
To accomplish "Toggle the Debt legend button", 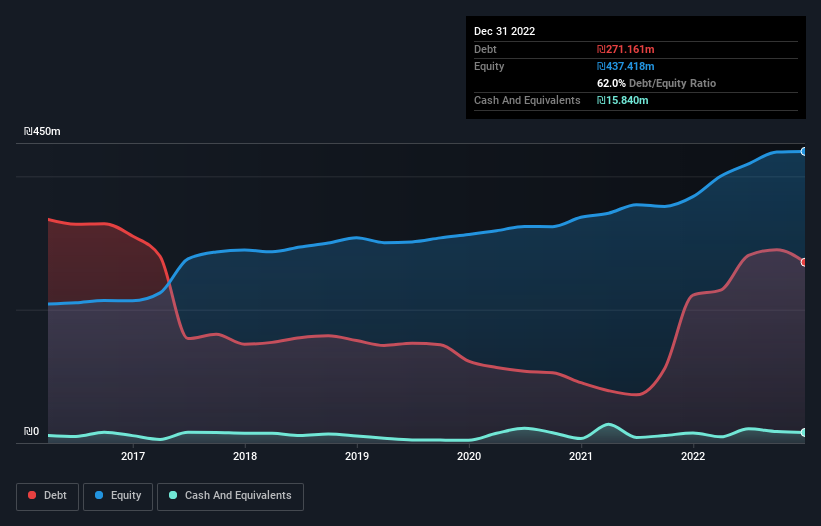I will 48,496.
